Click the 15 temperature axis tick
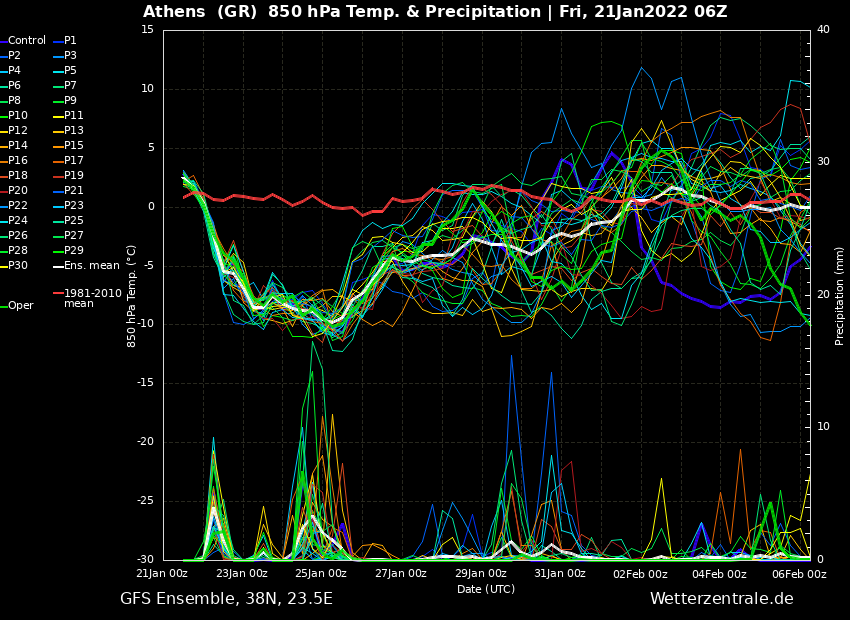 [147, 30]
